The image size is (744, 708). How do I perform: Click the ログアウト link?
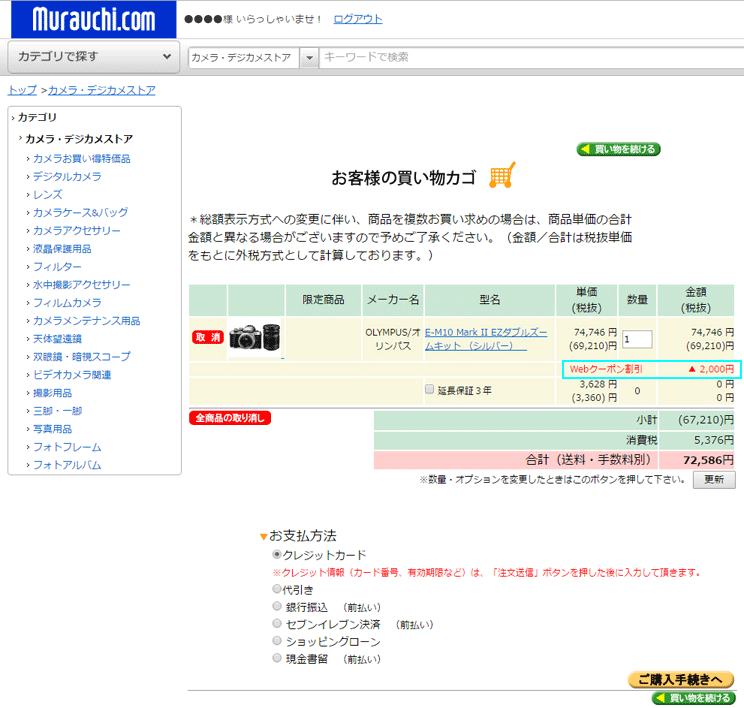click(x=358, y=19)
